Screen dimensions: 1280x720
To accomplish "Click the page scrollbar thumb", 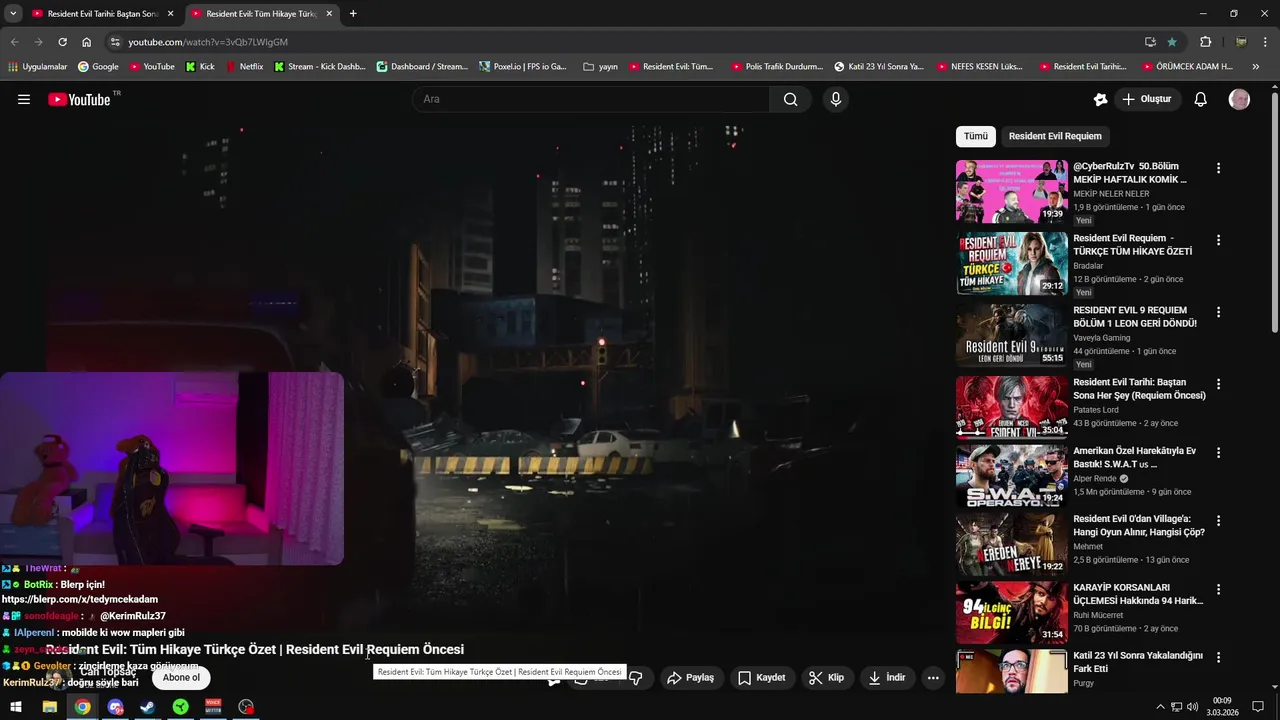I will pos(1274,213).
